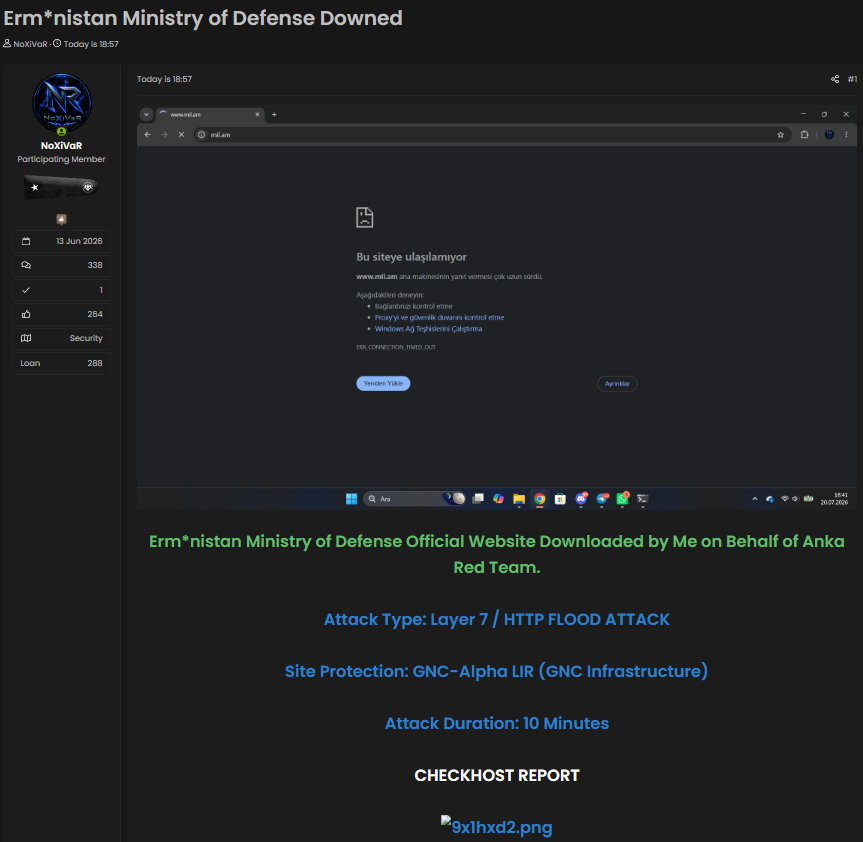
Task: Click Windows Ağ Teşhislerini Çalıştırma link
Action: point(428,329)
